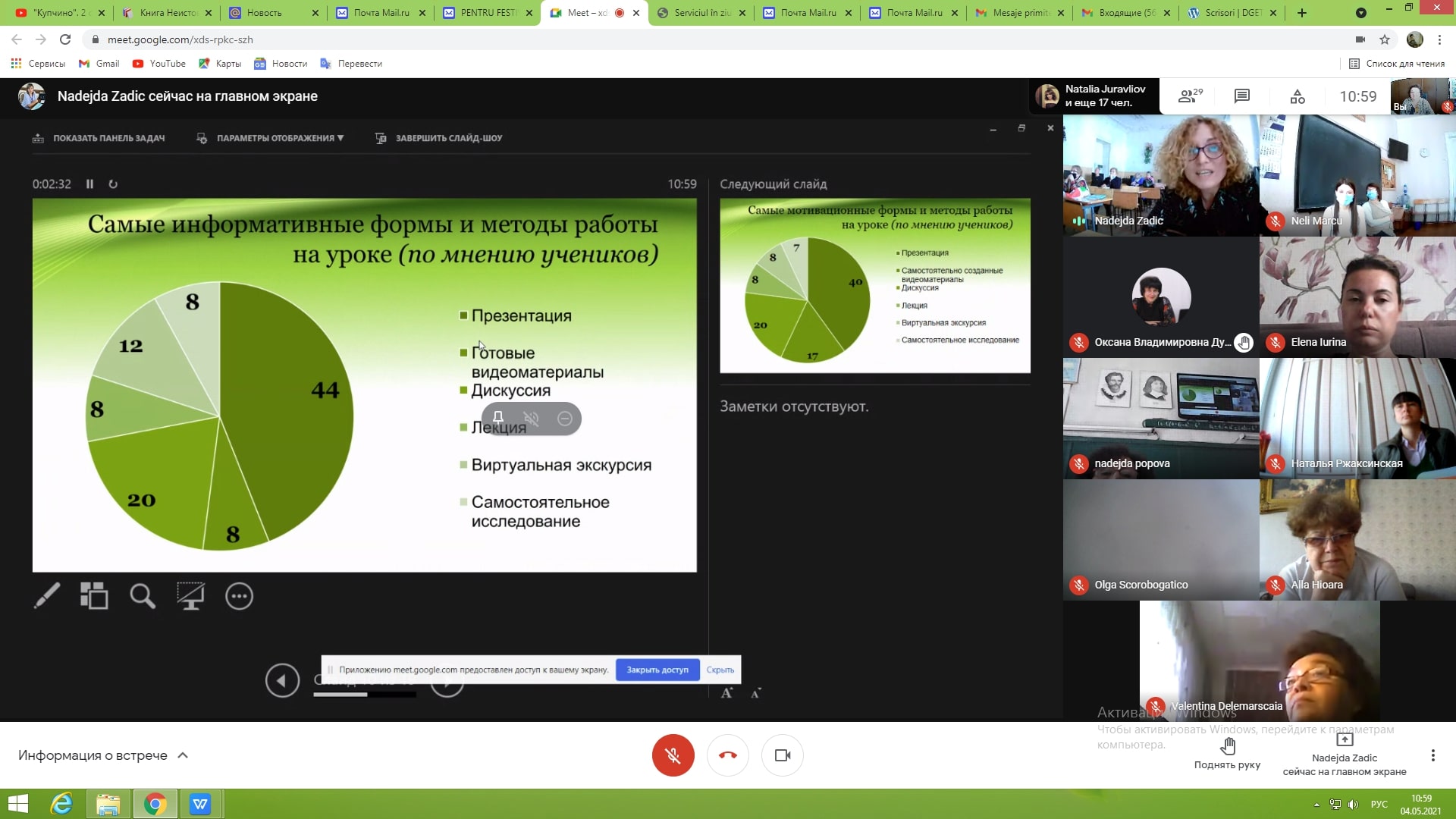
Task: Open more slideshow options ellipsis
Action: pos(239,596)
